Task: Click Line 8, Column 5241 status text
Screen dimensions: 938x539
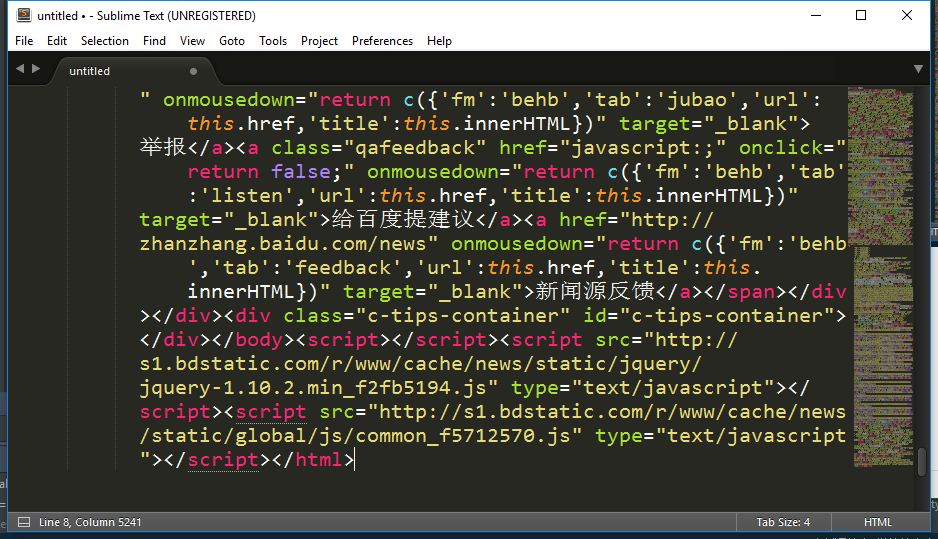Action: tap(90, 522)
